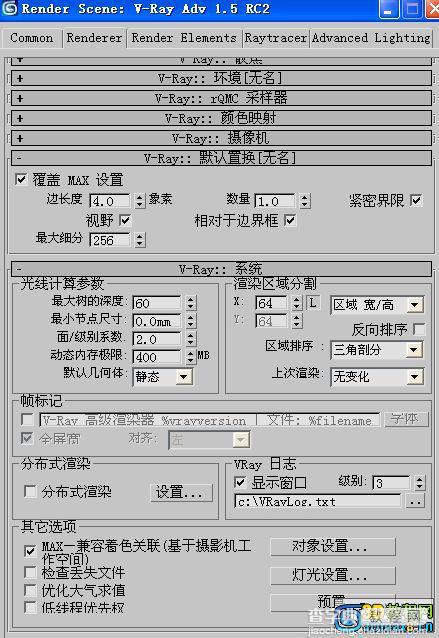Image resolution: width=439 pixels, height=638 pixels.
Task: Open 灯光设置... dialog
Action: pyautogui.click(x=332, y=575)
